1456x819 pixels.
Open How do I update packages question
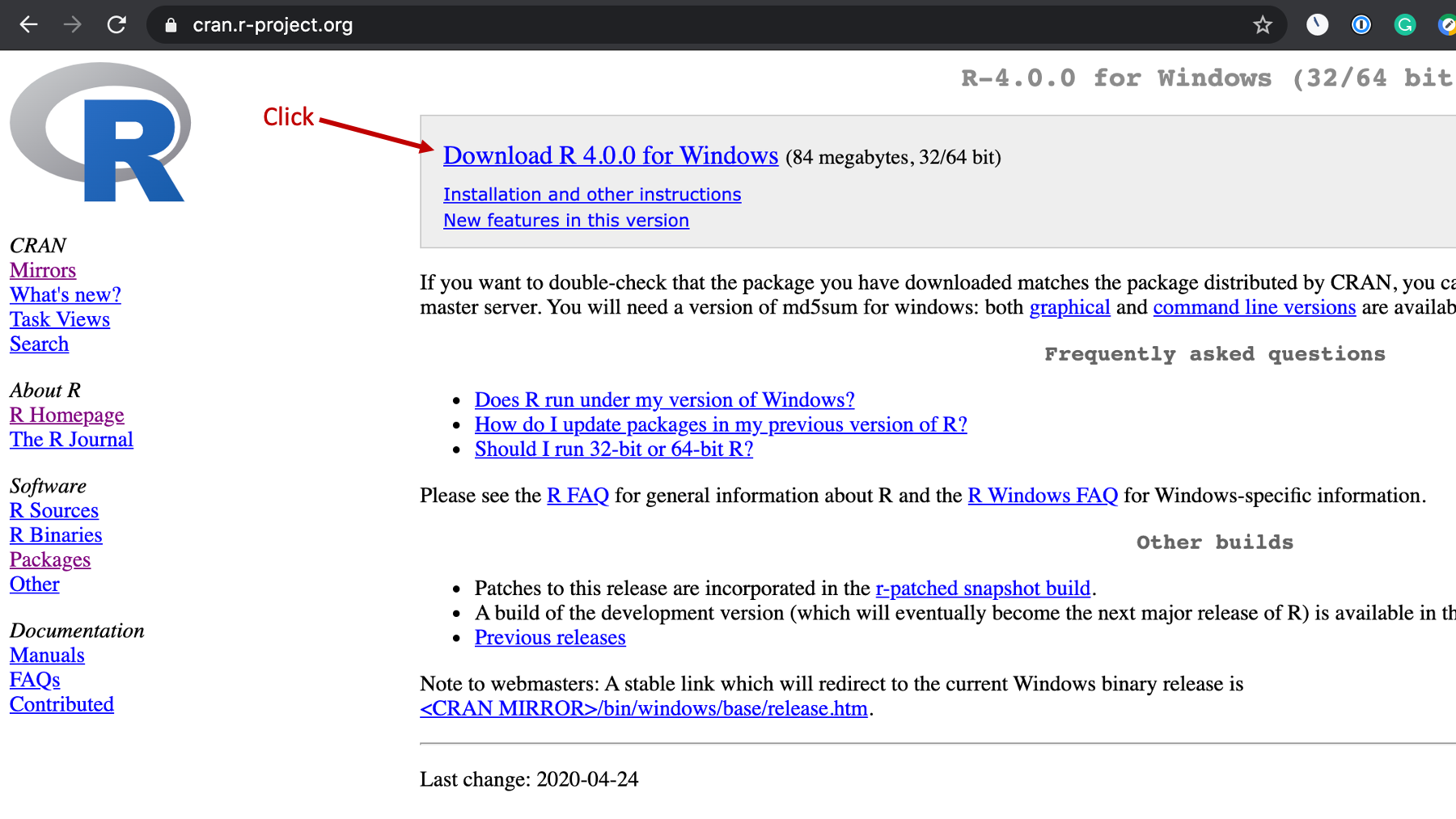click(721, 424)
